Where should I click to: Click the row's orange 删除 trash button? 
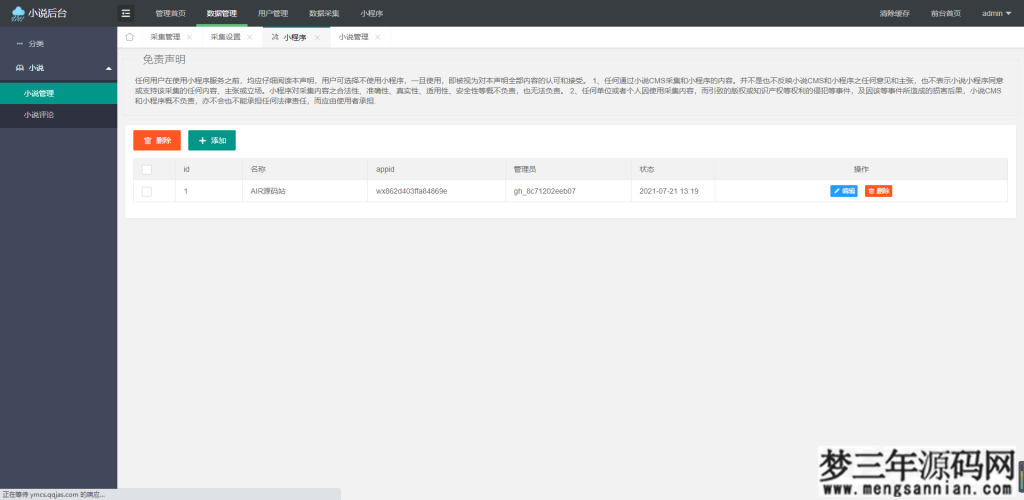(878, 190)
